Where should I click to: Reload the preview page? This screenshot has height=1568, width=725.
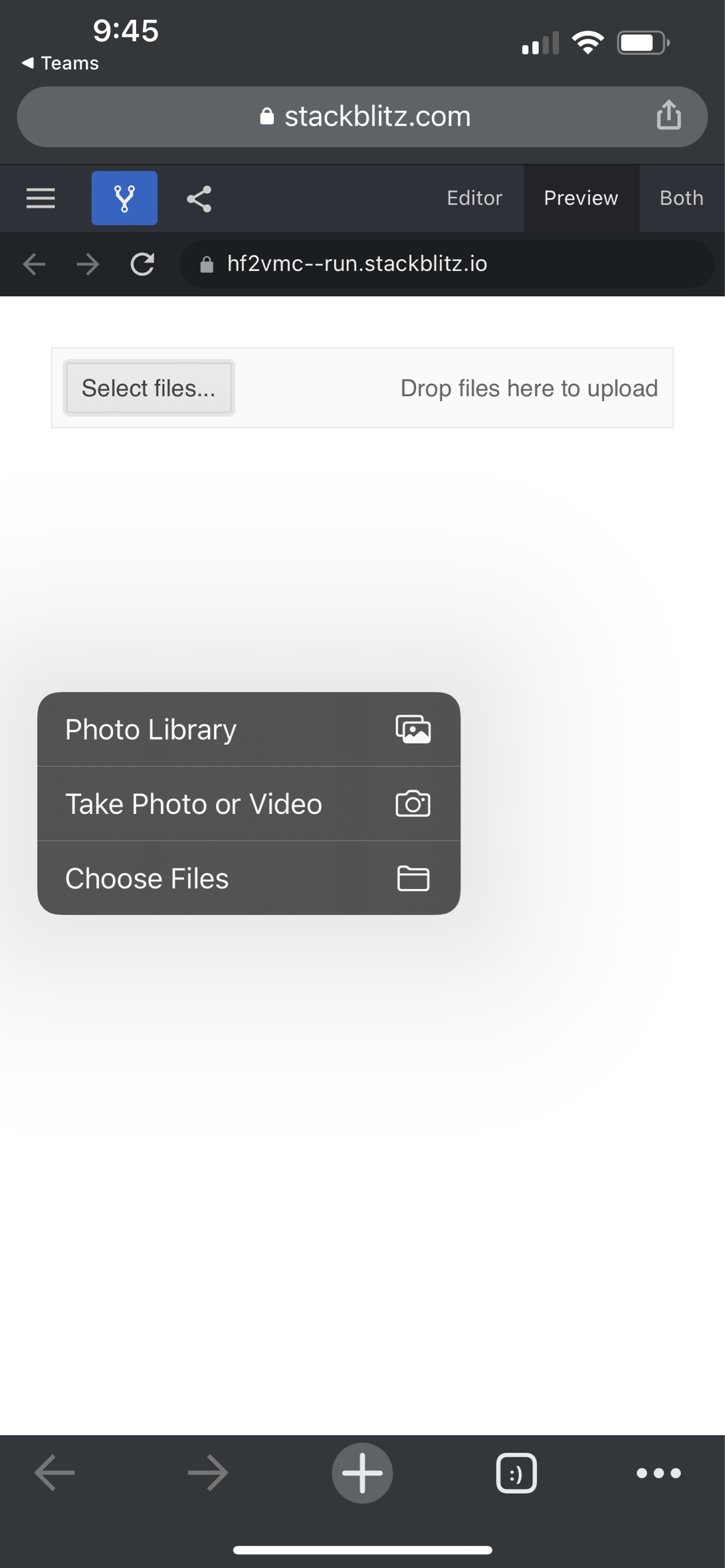pos(143,264)
